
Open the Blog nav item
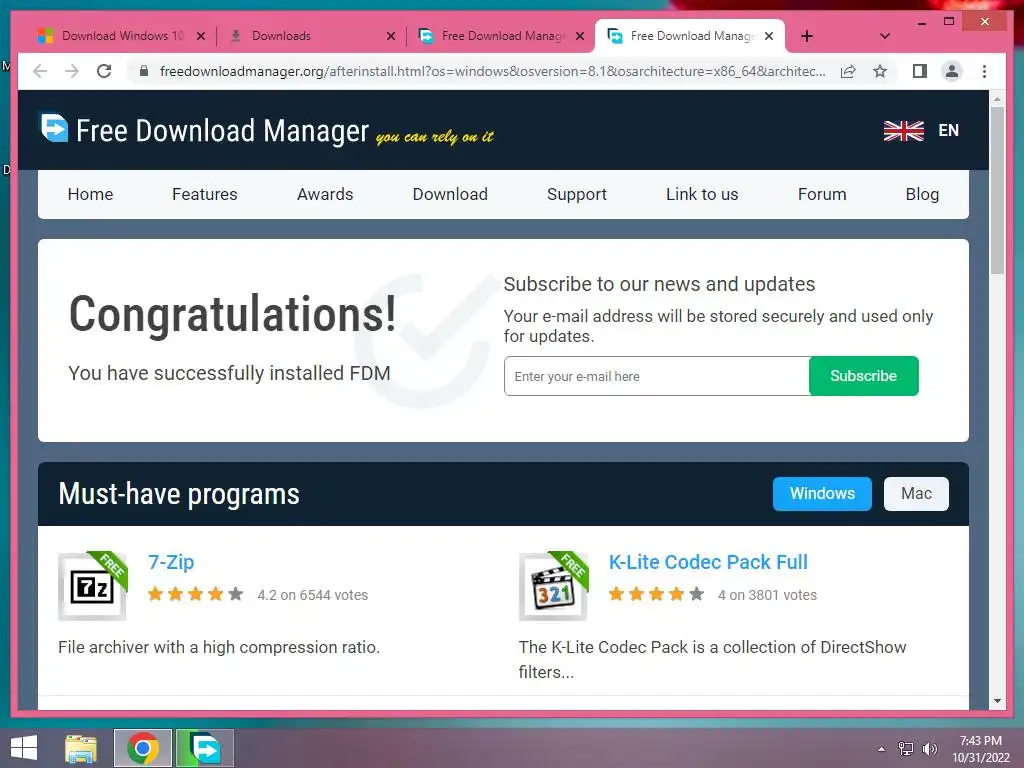coord(922,194)
